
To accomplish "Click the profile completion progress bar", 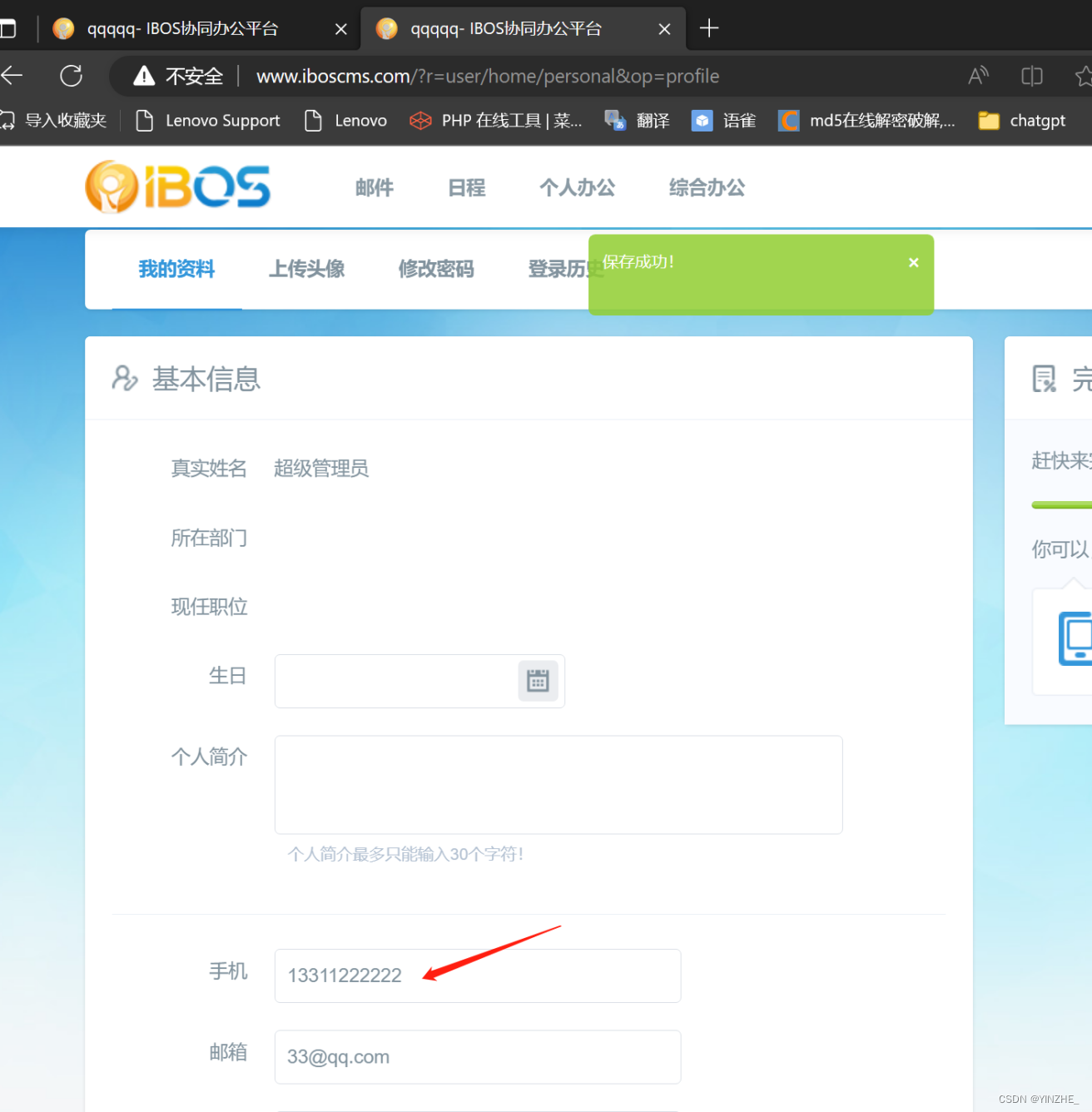I will [x=1062, y=504].
